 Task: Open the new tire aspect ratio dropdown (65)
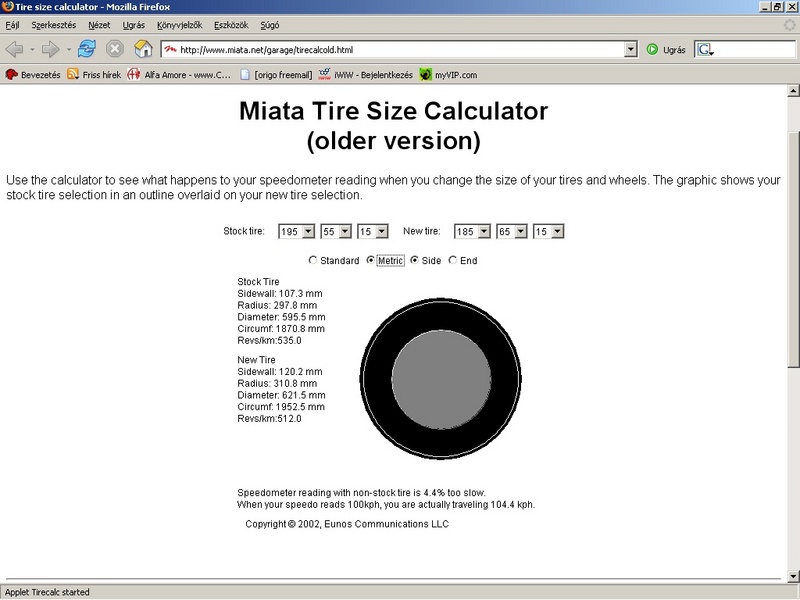click(512, 232)
